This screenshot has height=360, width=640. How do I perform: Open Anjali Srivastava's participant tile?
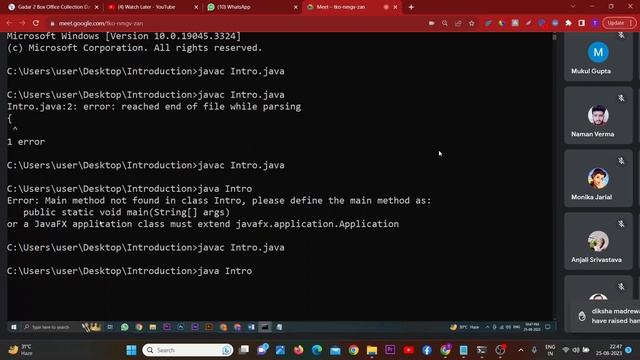pos(598,241)
